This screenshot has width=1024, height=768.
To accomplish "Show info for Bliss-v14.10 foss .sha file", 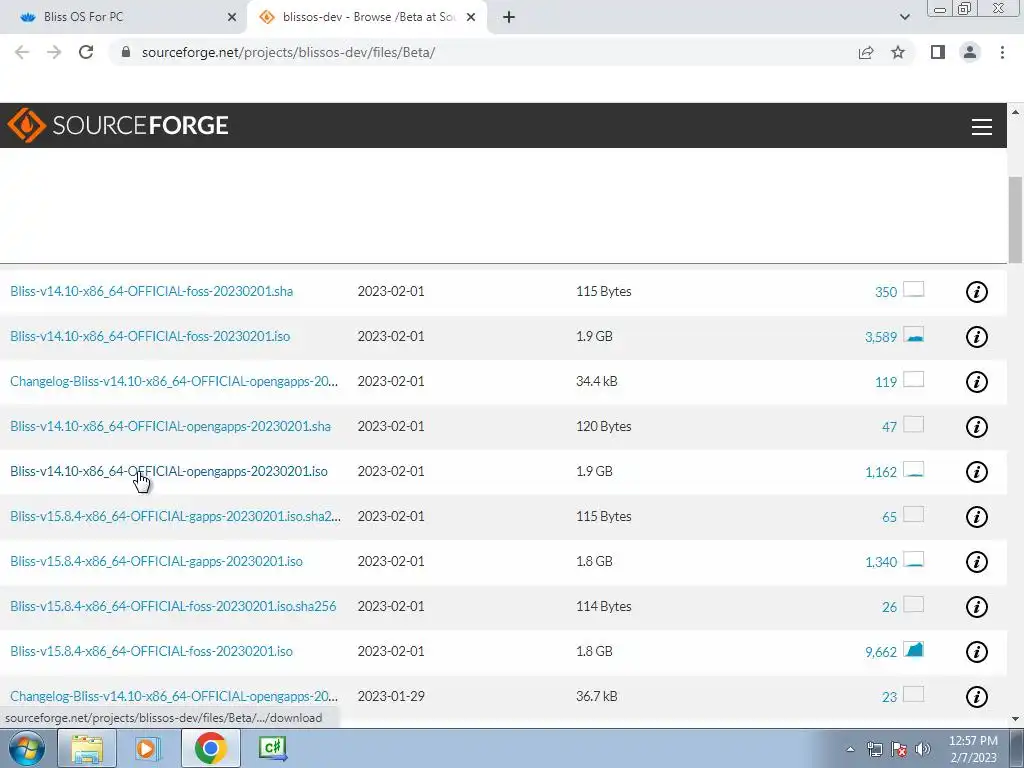I will click(x=976, y=292).
